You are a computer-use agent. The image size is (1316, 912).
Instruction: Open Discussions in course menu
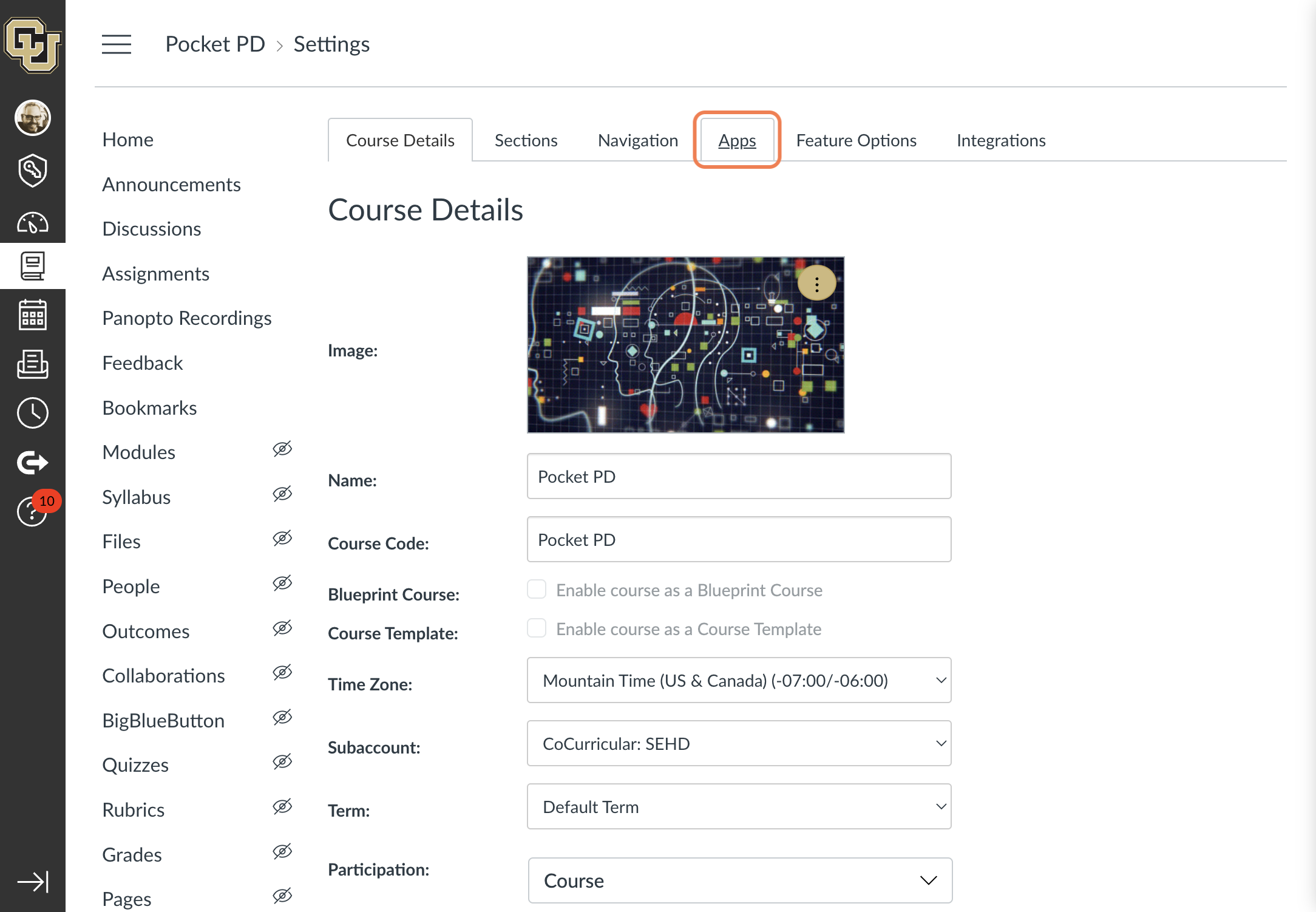151,229
